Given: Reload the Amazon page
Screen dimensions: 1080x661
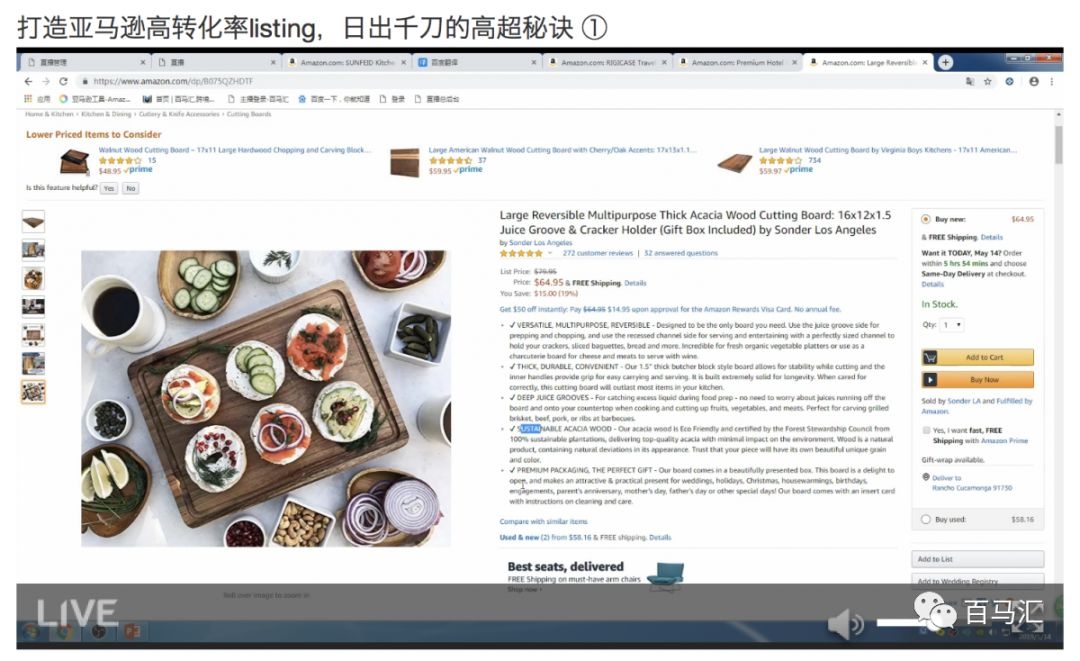Looking at the screenshot, I should pos(63,81).
